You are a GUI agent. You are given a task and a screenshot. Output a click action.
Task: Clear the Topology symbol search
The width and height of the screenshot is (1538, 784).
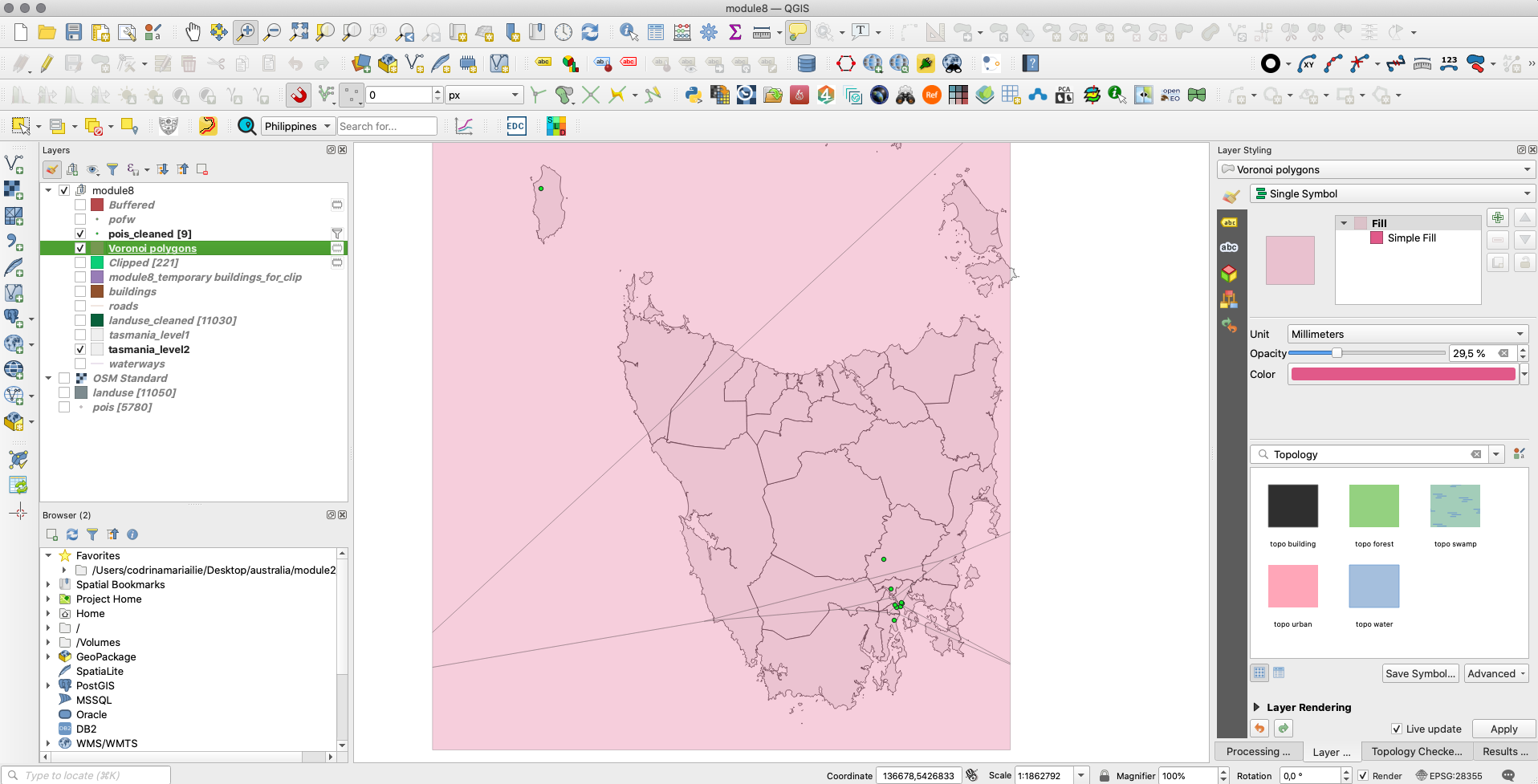tap(1475, 454)
